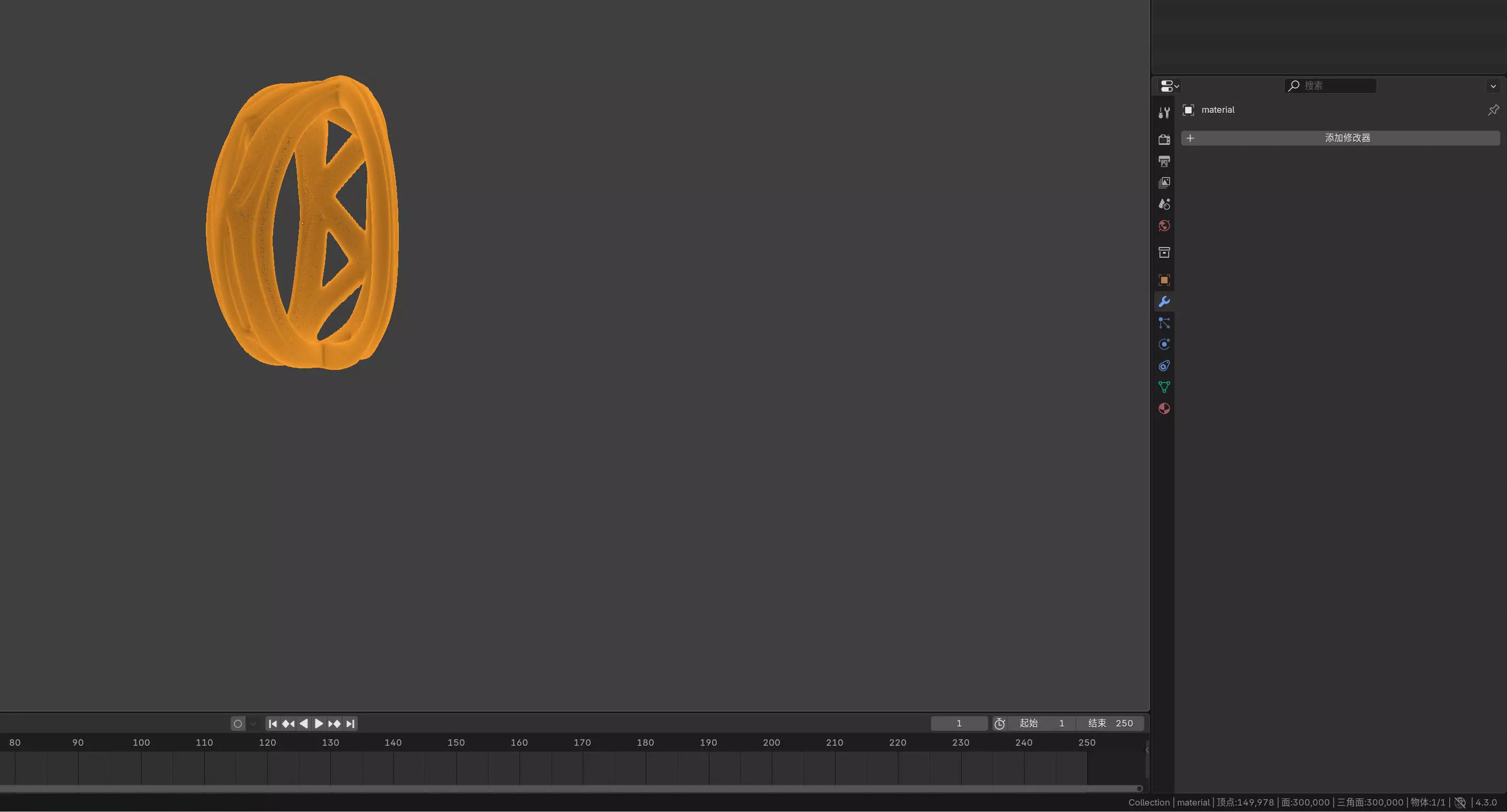
Task: Open the Object Data properties tab
Action: click(1164, 387)
